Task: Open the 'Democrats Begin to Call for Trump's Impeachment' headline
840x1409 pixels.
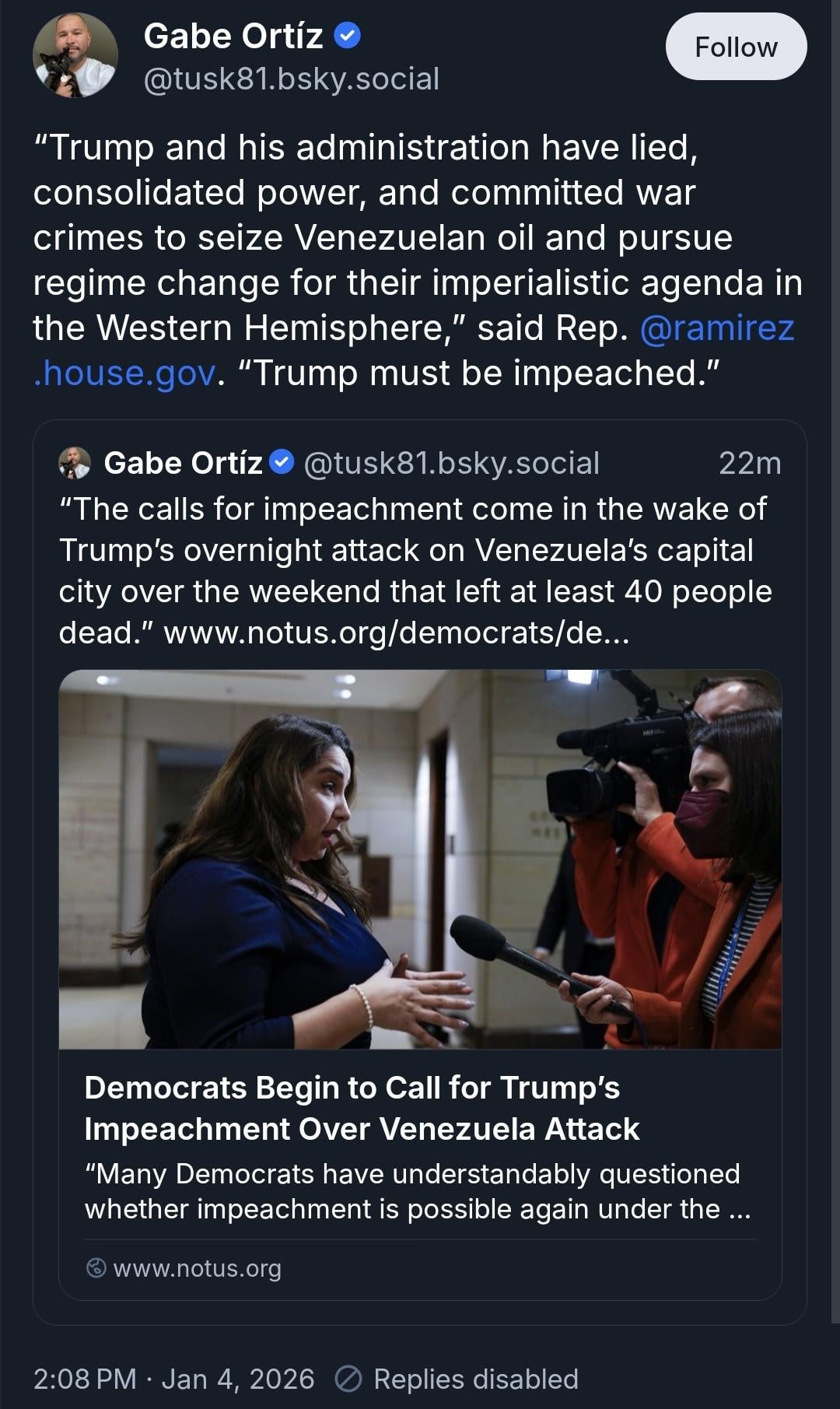Action: coord(362,1108)
